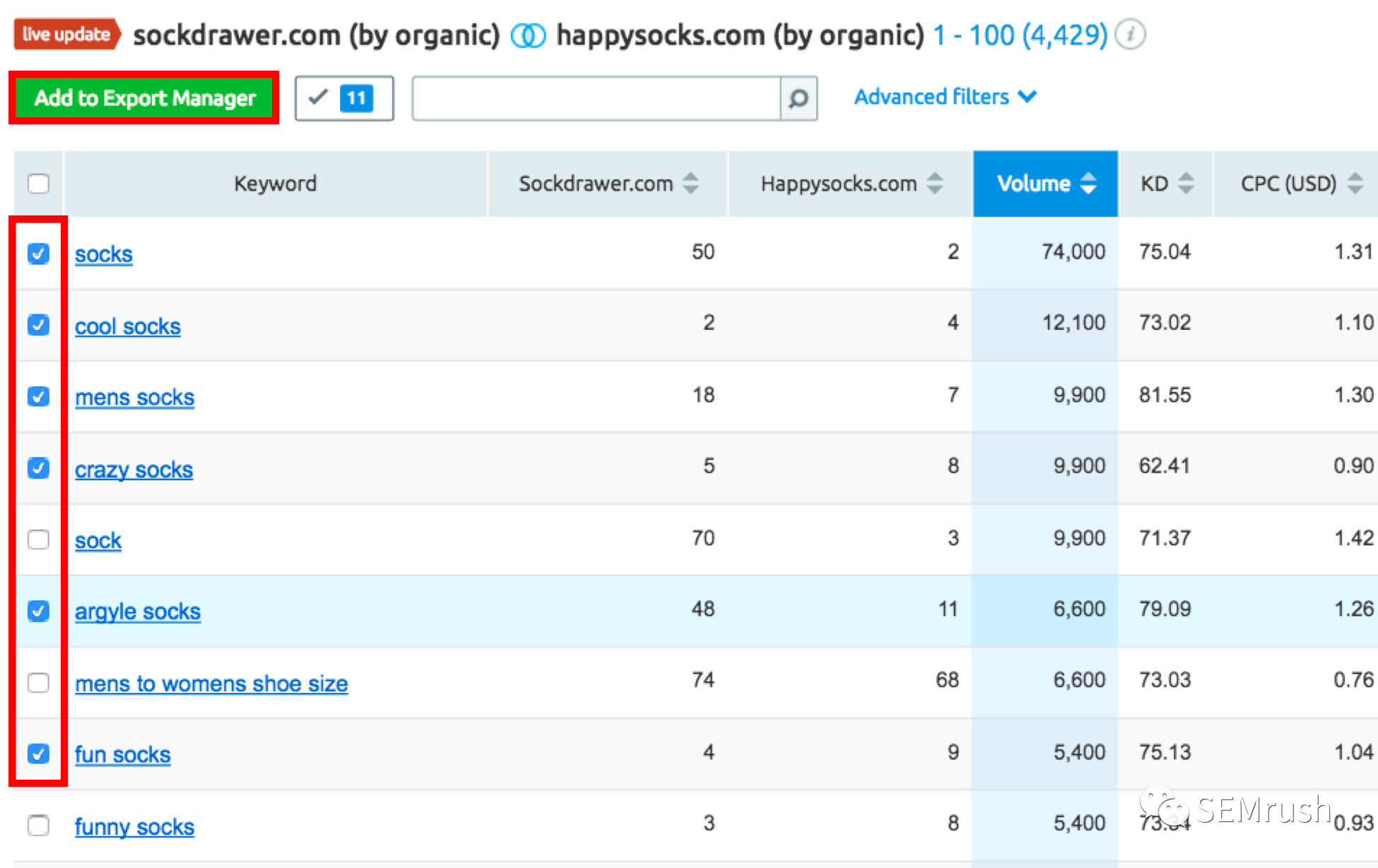Sort by the KD column arrows

point(1186,184)
